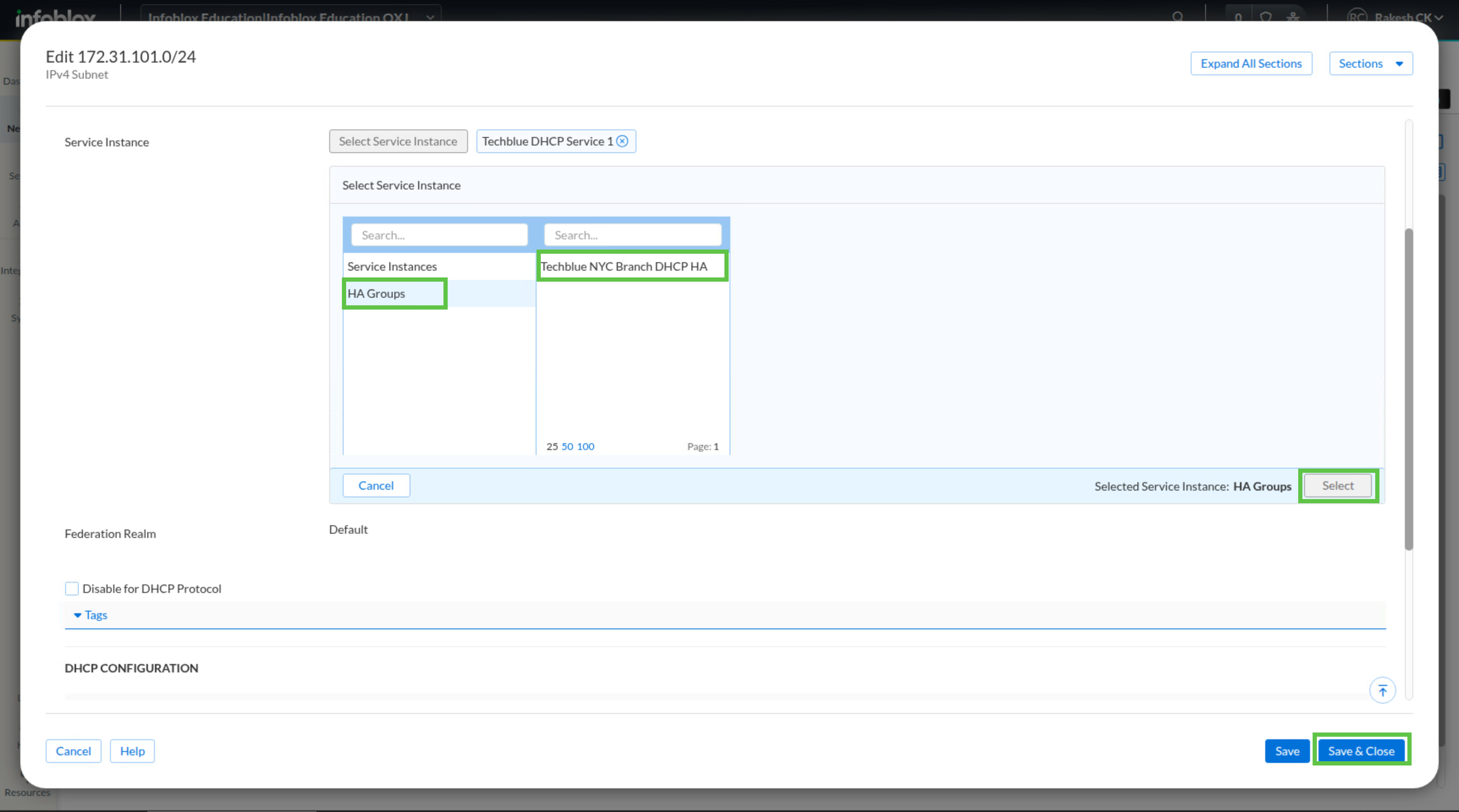This screenshot has height=812, width=1459.
Task: Show 25 items per page
Action: point(552,446)
